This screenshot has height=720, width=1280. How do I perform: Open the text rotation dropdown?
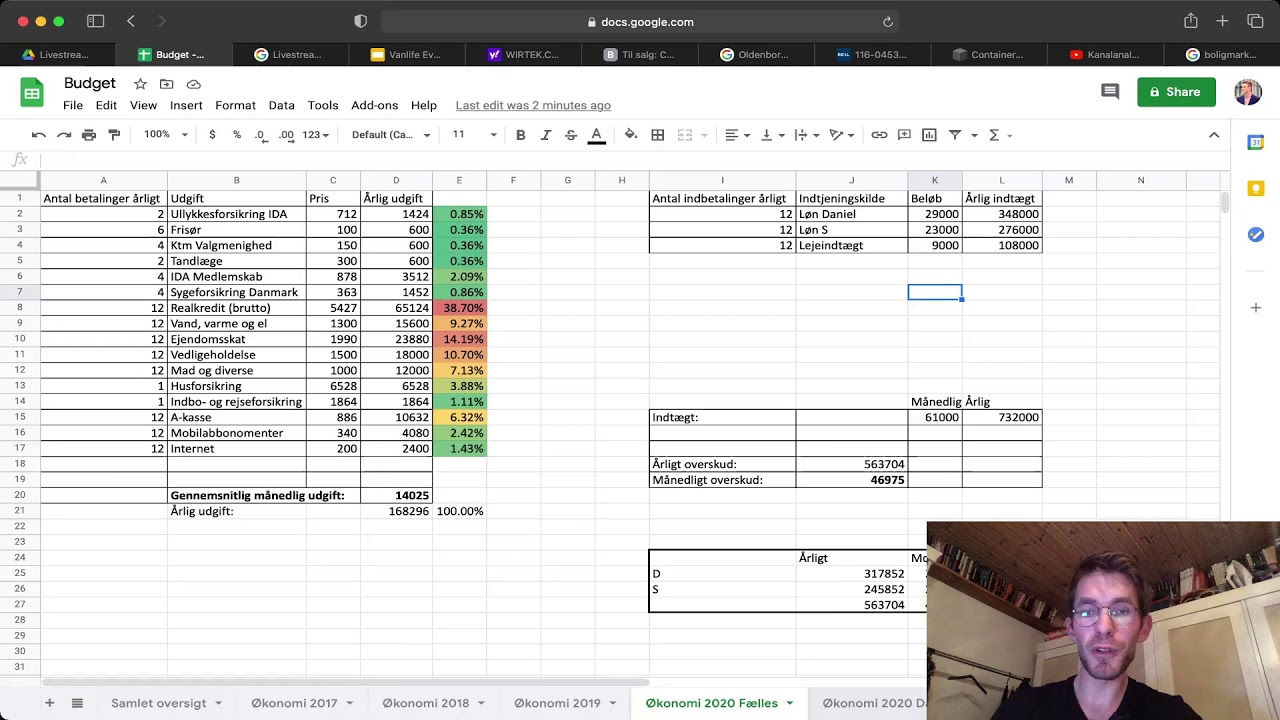click(x=842, y=135)
